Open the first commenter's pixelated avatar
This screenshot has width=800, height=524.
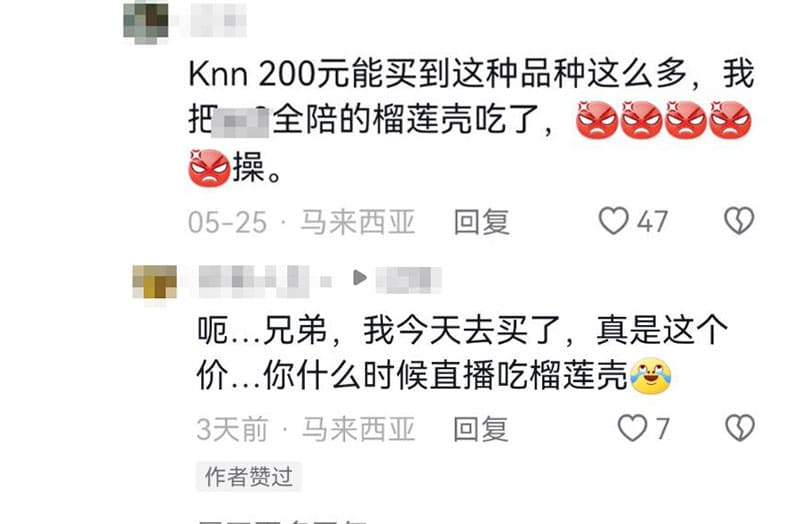point(146,22)
